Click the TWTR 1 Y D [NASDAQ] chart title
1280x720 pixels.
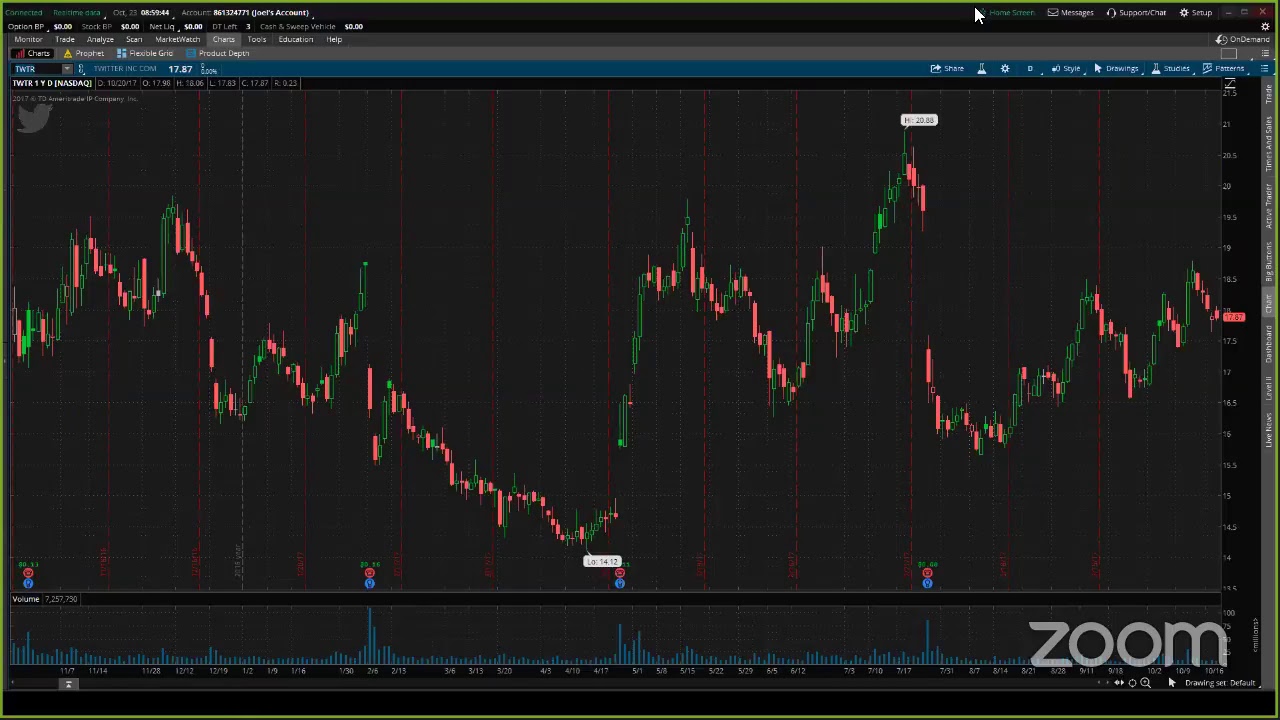point(52,84)
